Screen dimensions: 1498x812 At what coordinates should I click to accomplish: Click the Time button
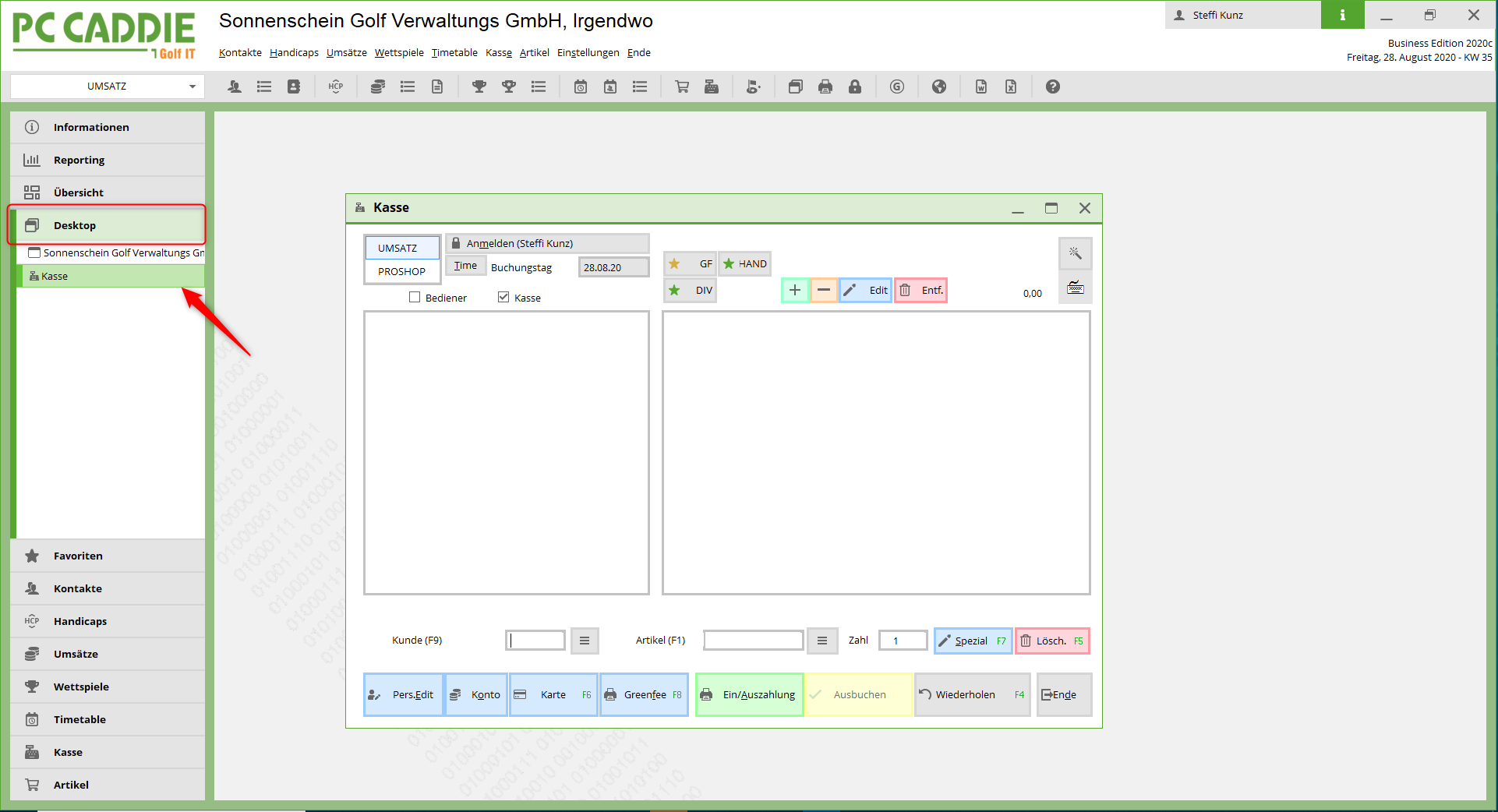465,266
